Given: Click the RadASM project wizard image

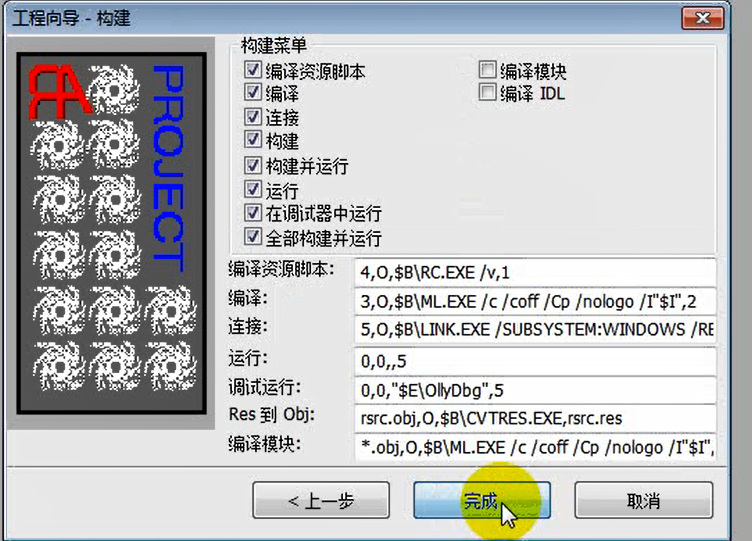Looking at the screenshot, I should pyautogui.click(x=112, y=233).
